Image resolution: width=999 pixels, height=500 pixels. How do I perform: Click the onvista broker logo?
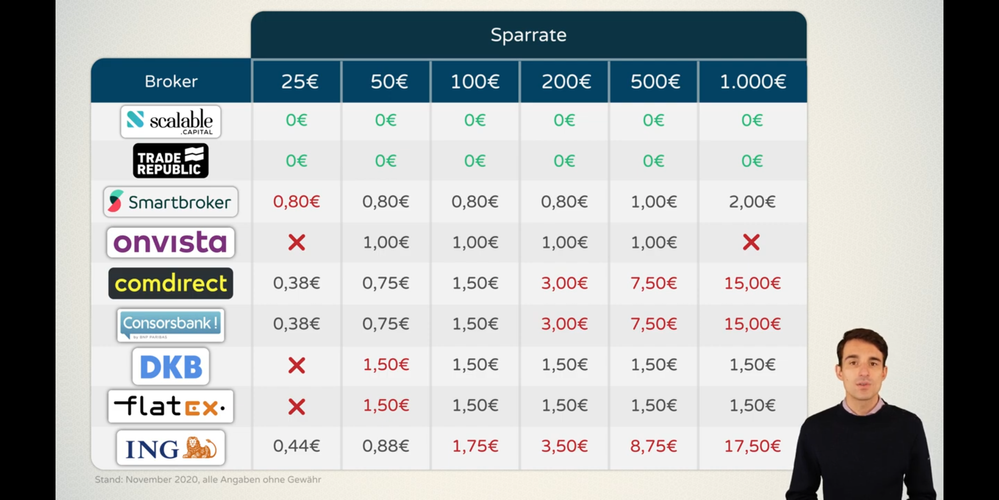point(170,243)
